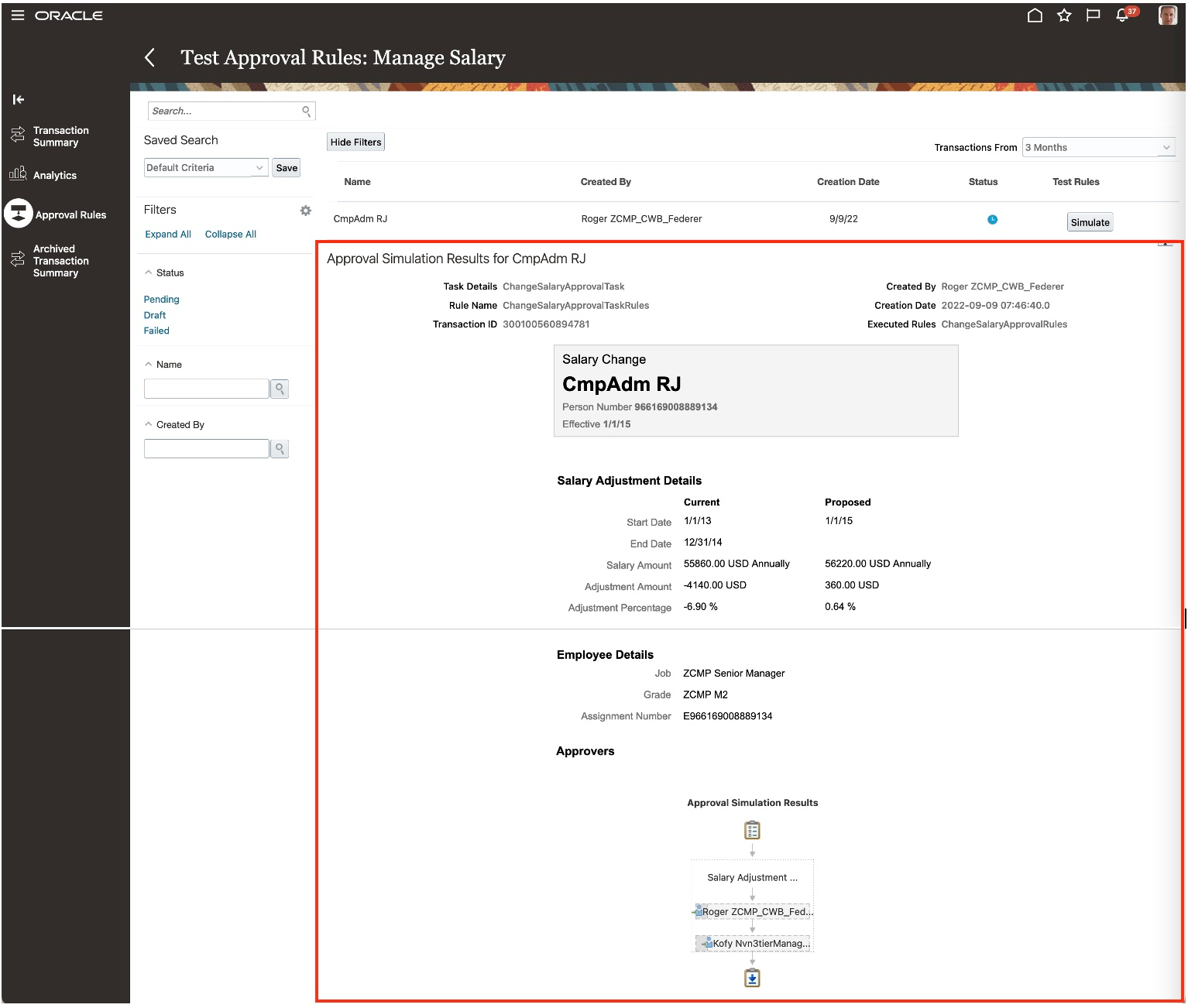Collapse the Created By filter section
This screenshot has width=1188, height=1008.
pos(149,424)
